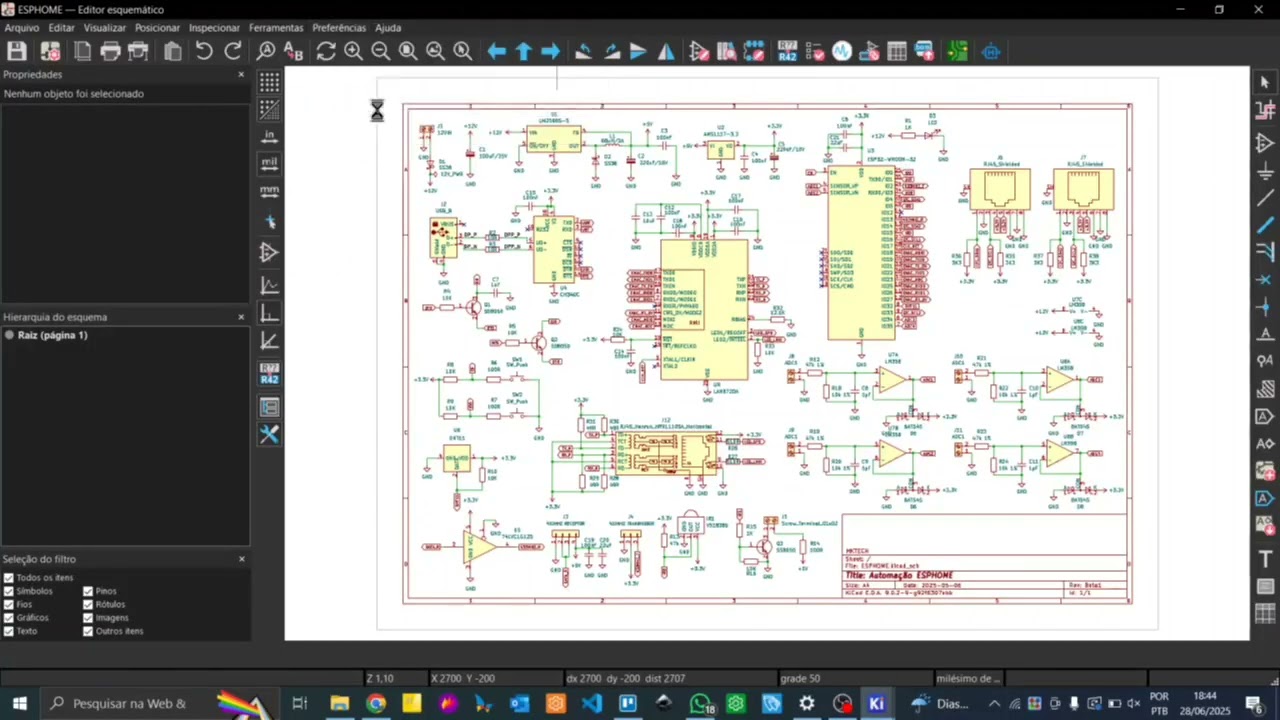Toggle the Fios filter checkbox

point(9,604)
